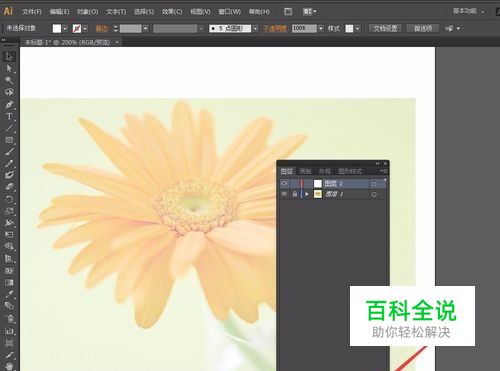
Task: Expand 图层 1 with disclosure triangle
Action: pos(307,194)
